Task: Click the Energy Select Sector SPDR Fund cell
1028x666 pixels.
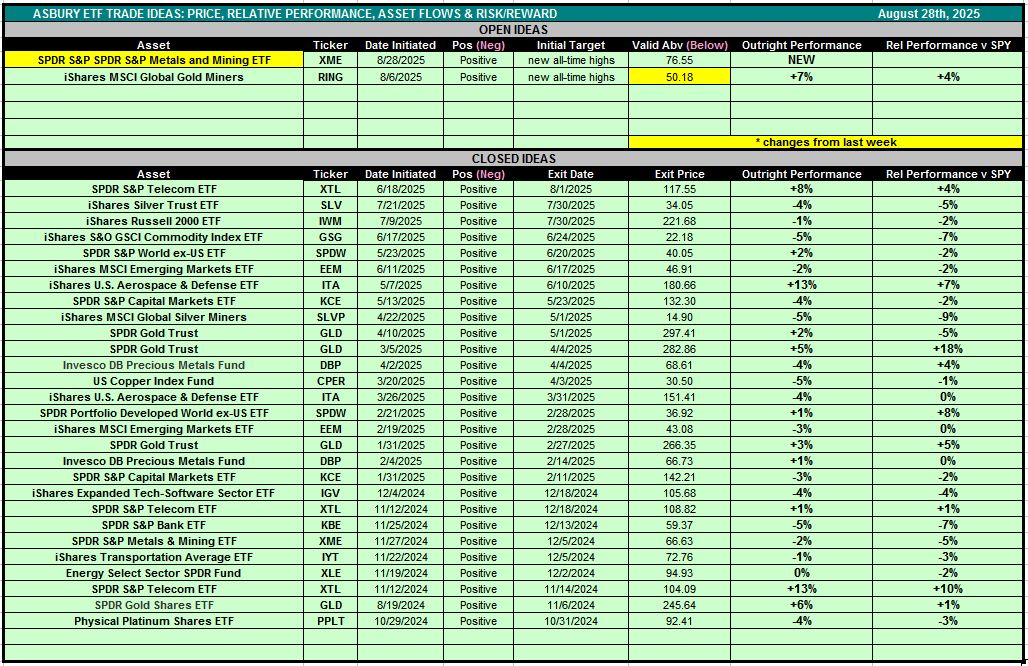Action: 153,573
